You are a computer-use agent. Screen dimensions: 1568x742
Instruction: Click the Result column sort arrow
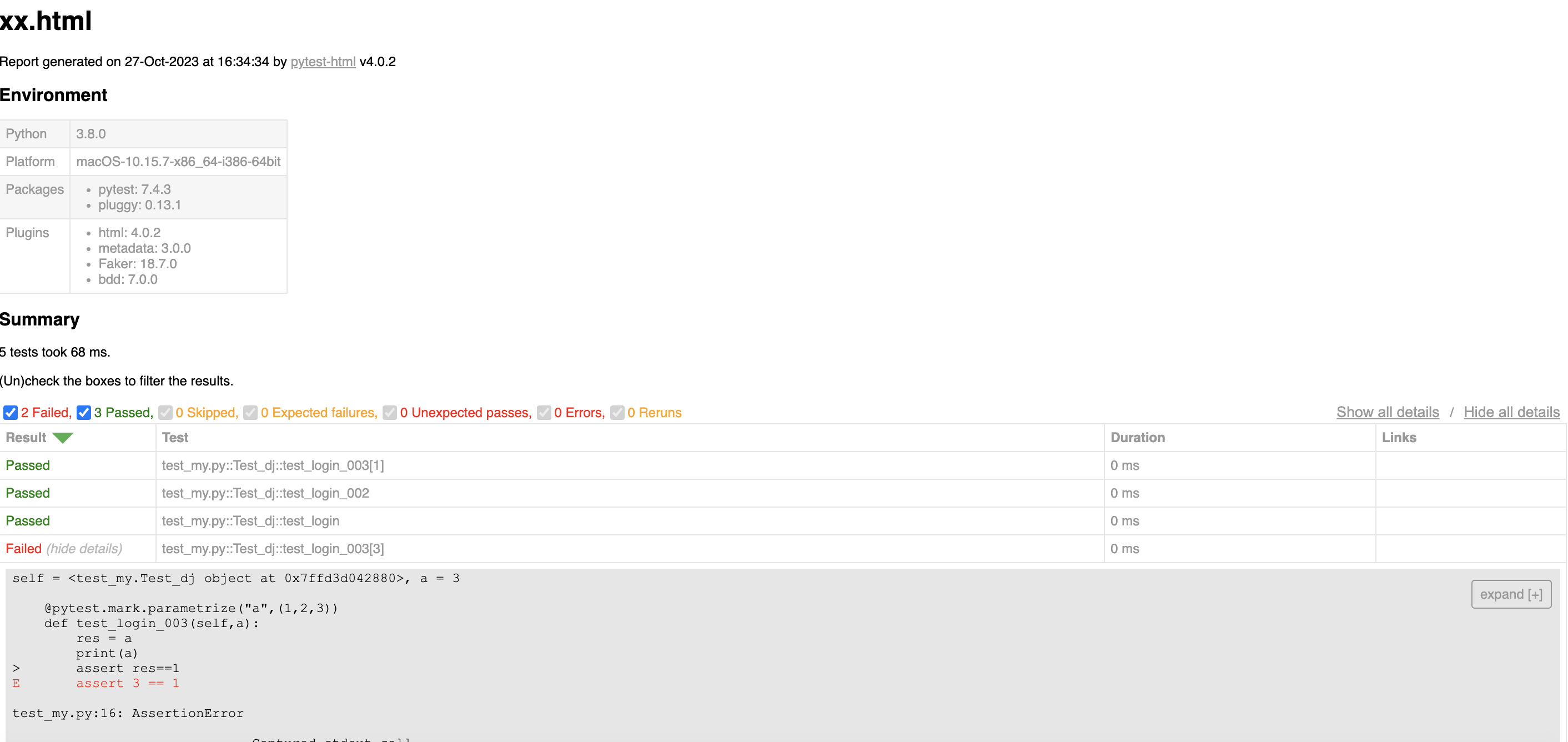tap(62, 438)
